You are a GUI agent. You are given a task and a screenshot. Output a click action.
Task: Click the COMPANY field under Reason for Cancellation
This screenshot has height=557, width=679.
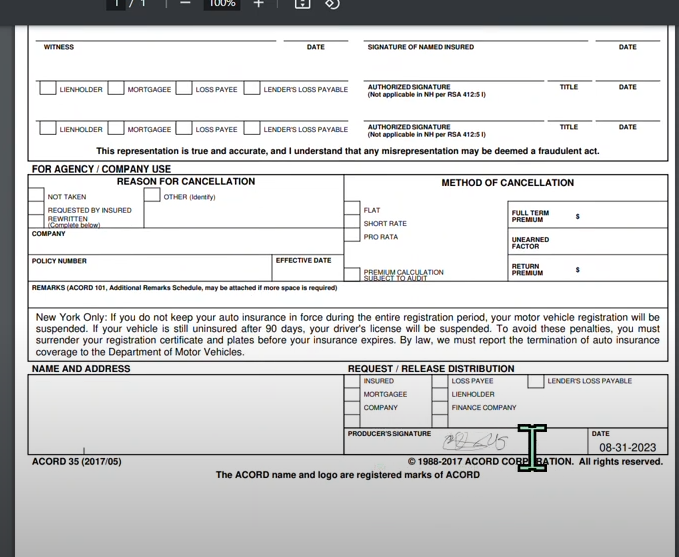[186, 242]
